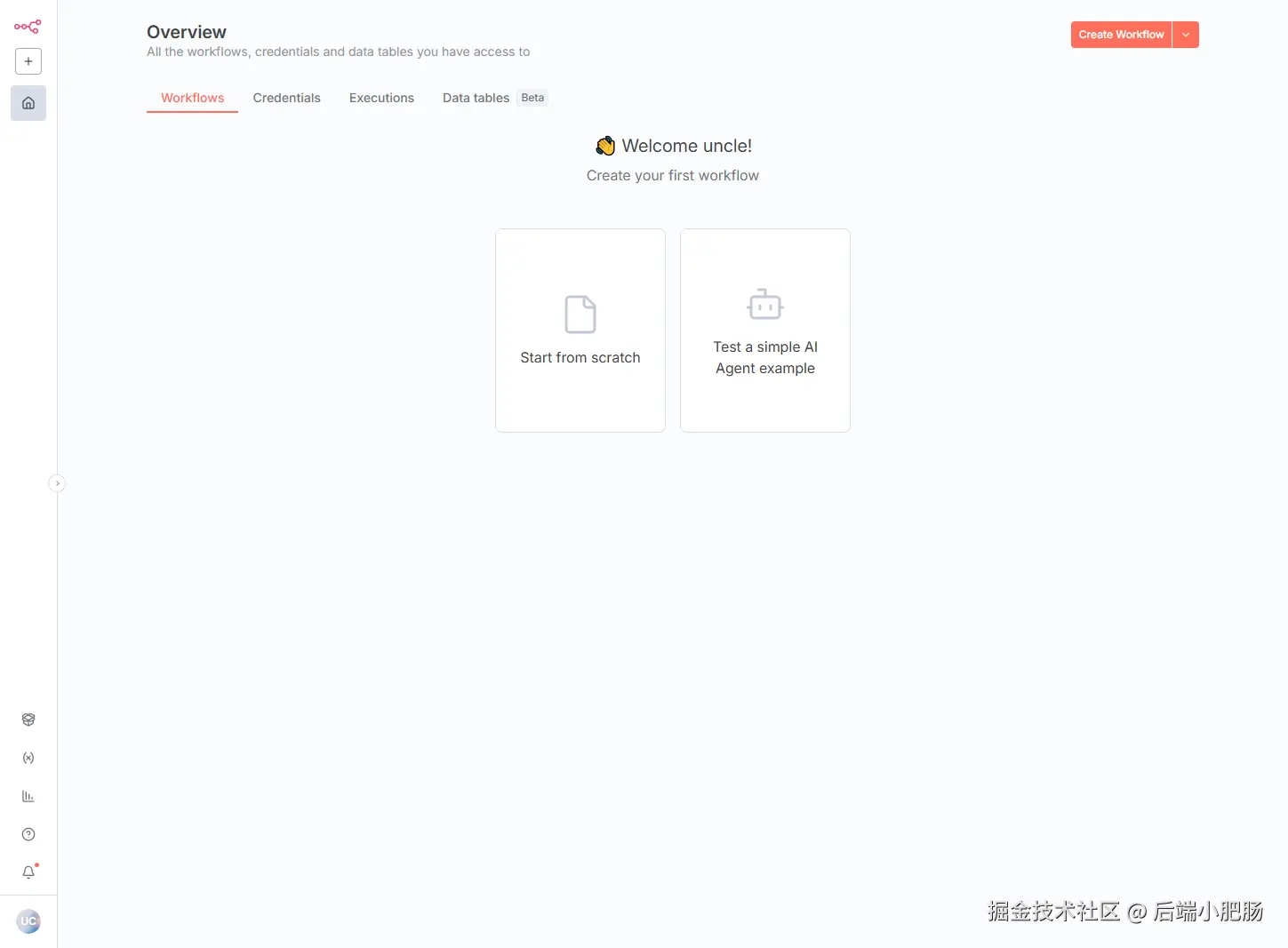Screen dimensions: 1288x948
Task: Click the "Overview" page title
Action: point(187,32)
